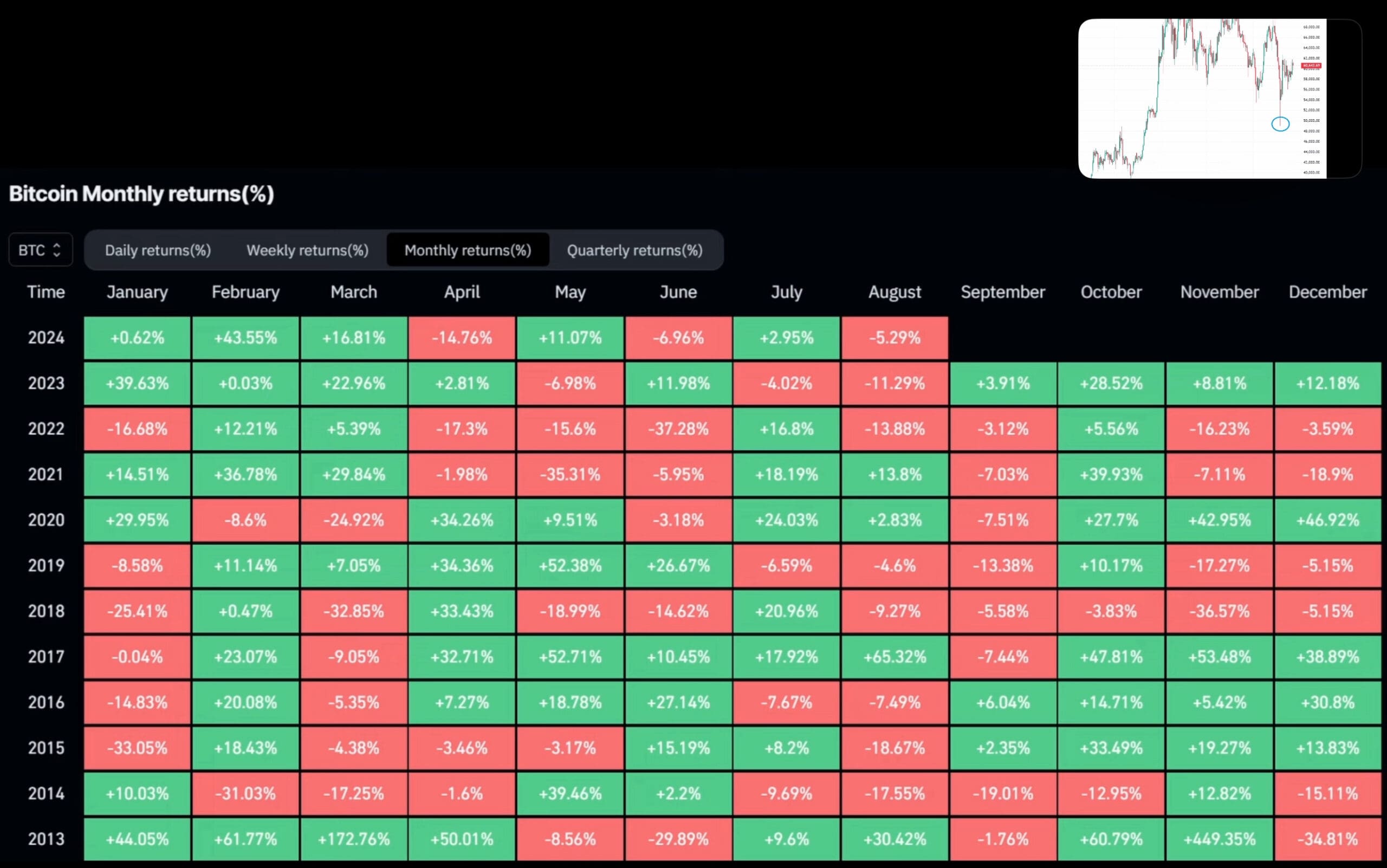Click the 2024 February +43.55% cell

click(x=245, y=338)
